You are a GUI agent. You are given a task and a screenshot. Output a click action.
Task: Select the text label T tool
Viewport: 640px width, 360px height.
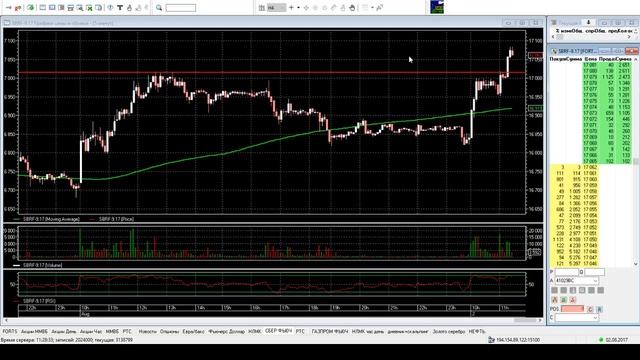click(120, 7)
